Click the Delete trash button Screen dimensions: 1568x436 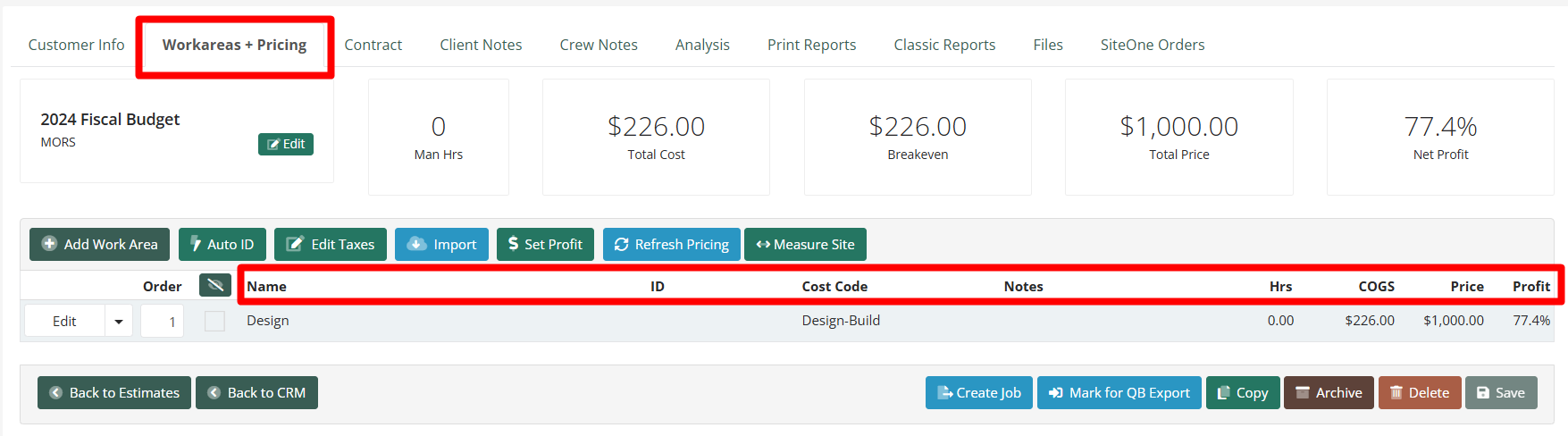tap(1420, 392)
